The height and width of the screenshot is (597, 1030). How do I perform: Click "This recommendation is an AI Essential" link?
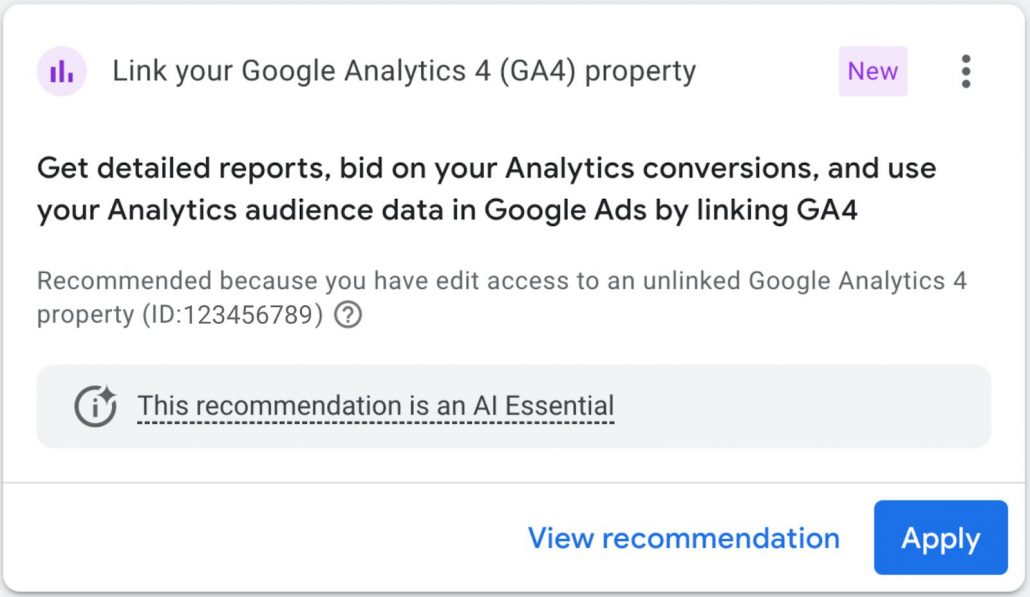(x=375, y=406)
